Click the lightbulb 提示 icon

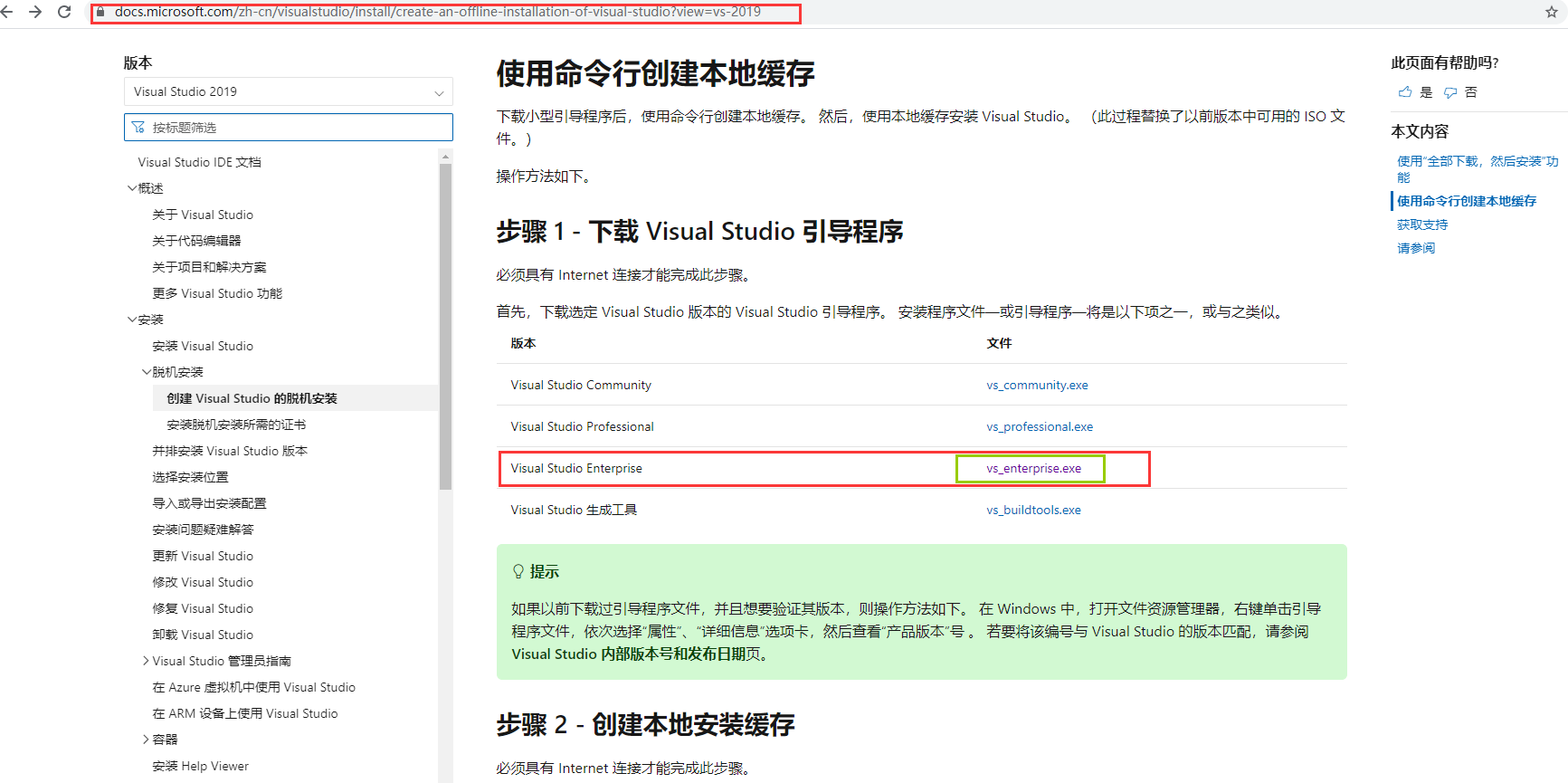point(518,571)
